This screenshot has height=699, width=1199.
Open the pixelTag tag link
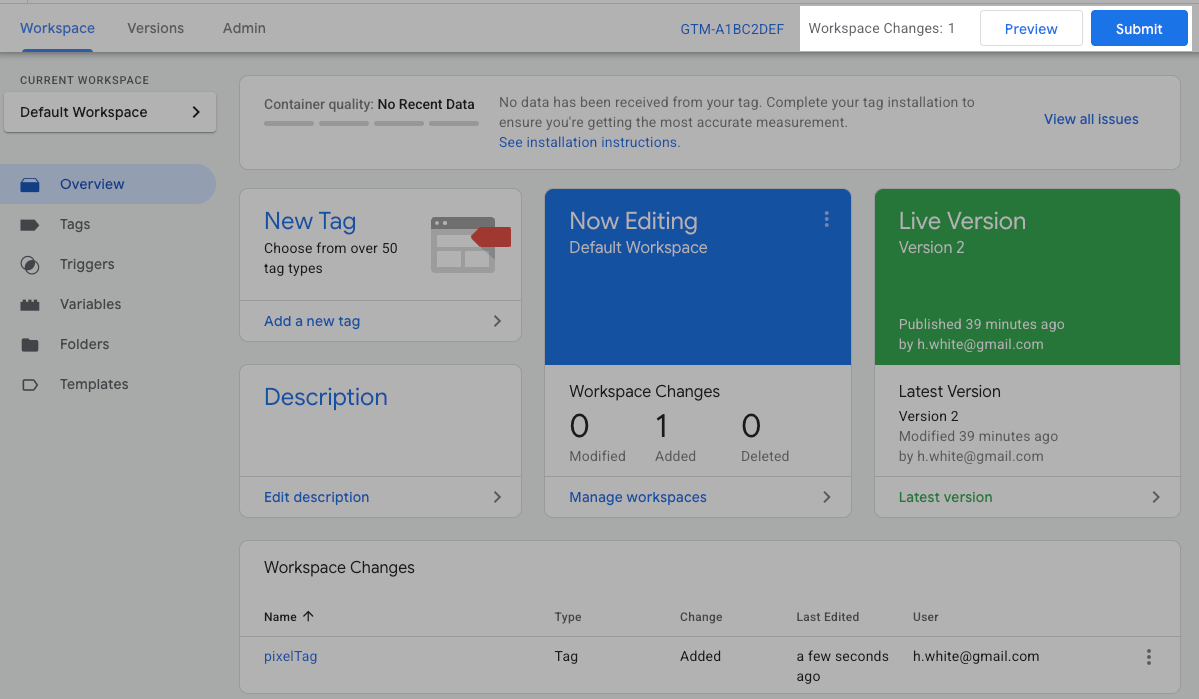[x=290, y=656]
